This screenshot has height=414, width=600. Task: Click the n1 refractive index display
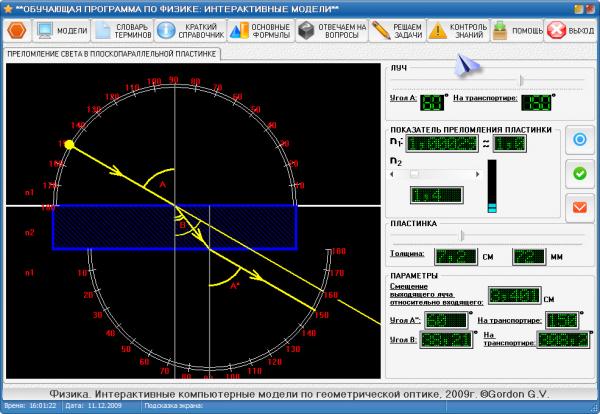442,144
